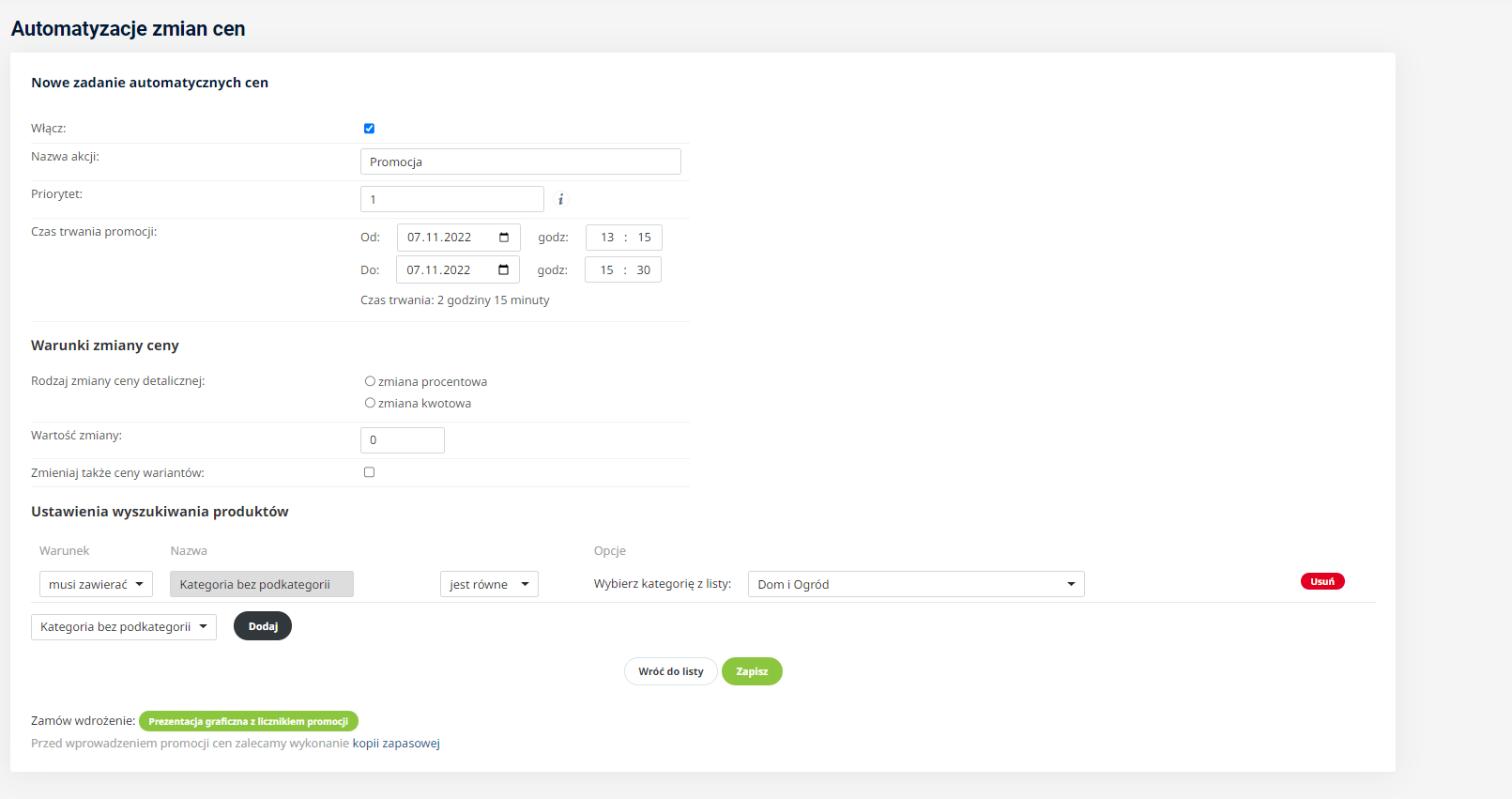Enable Zmieniaj także ceny wariantów checkbox
Screen dimensions: 1512x799
click(369, 472)
